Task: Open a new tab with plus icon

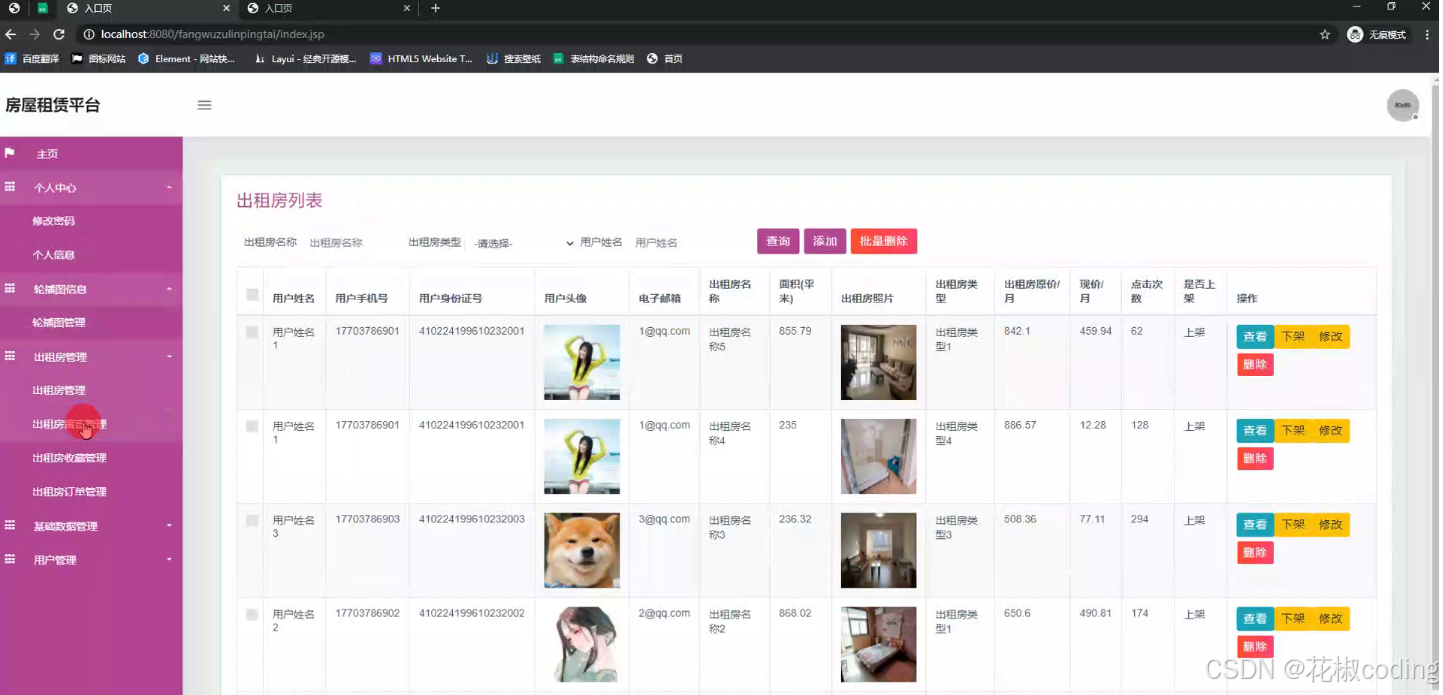Action: point(435,8)
